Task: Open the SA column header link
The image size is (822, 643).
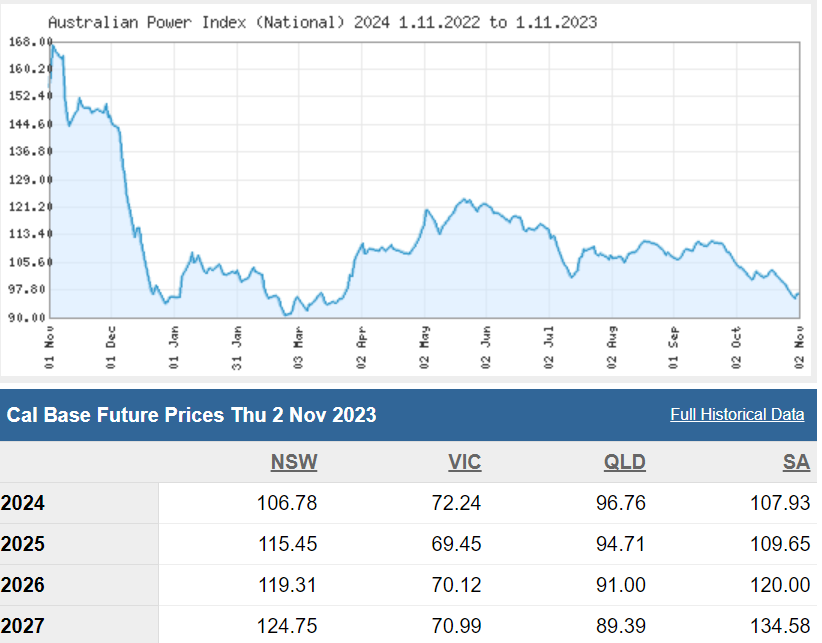Action: point(796,462)
